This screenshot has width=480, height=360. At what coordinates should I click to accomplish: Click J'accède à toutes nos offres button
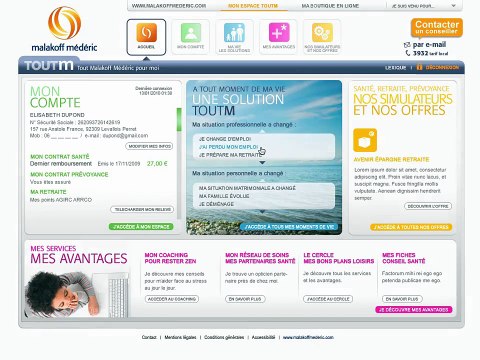pyautogui.click(x=411, y=227)
